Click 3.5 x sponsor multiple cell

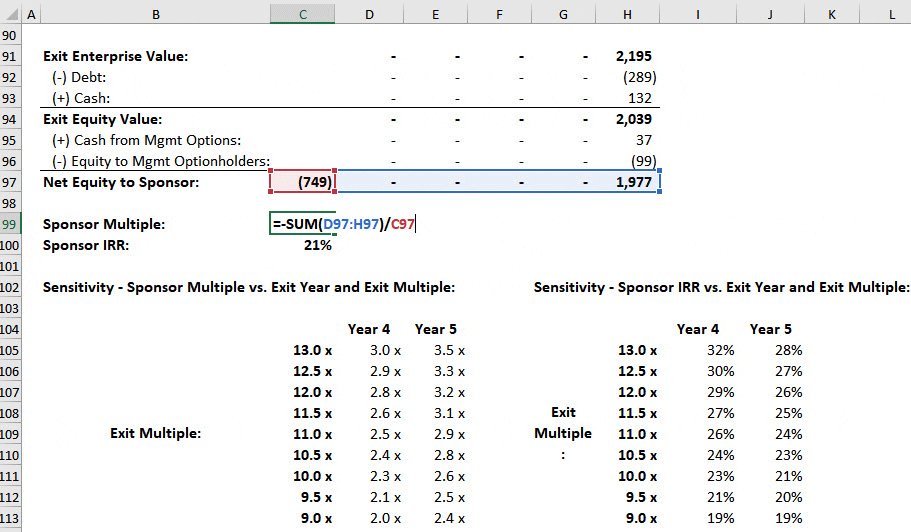click(449, 350)
